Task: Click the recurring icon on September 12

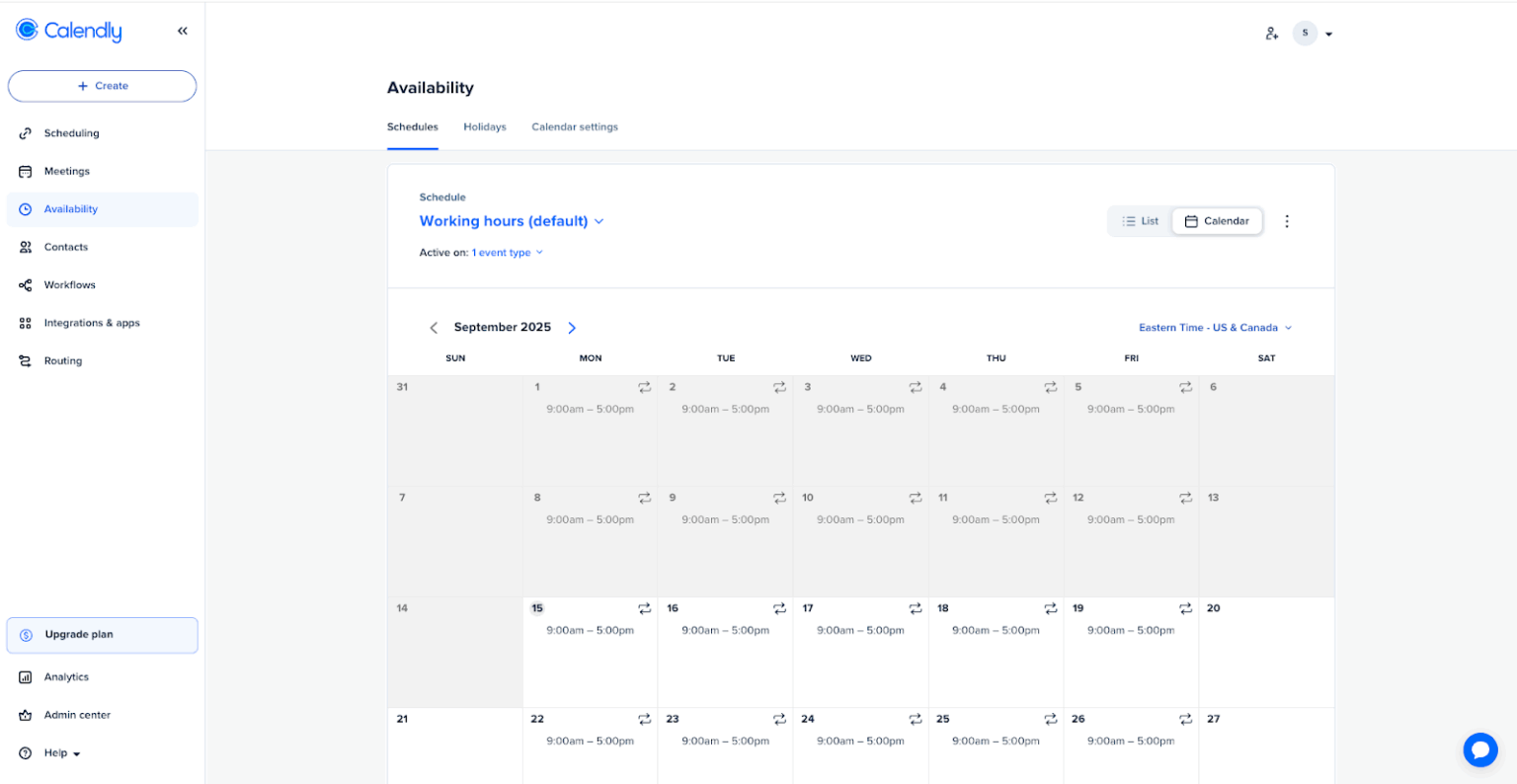Action: [1186, 498]
